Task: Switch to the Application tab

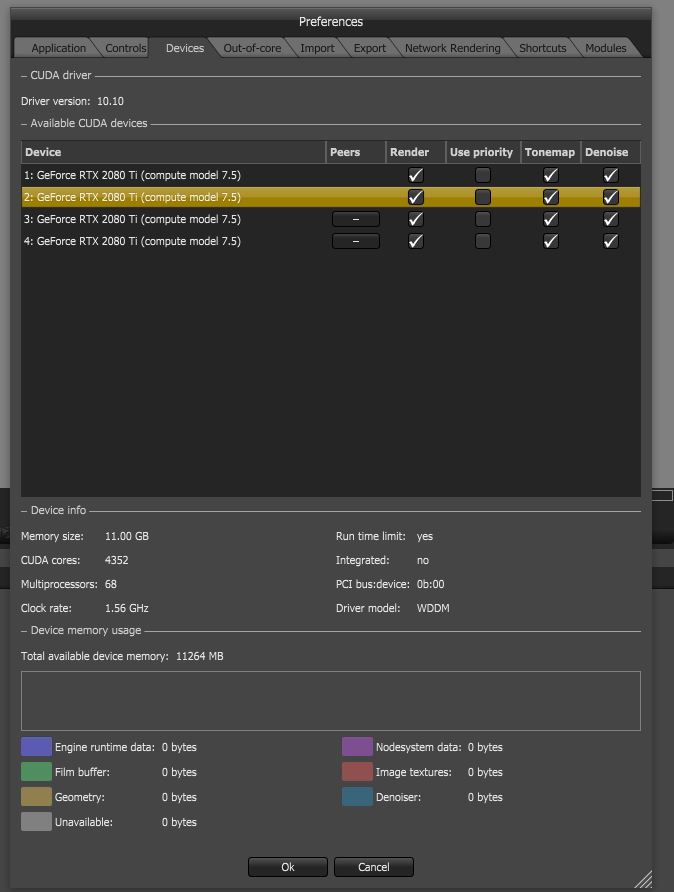Action: 58,48
